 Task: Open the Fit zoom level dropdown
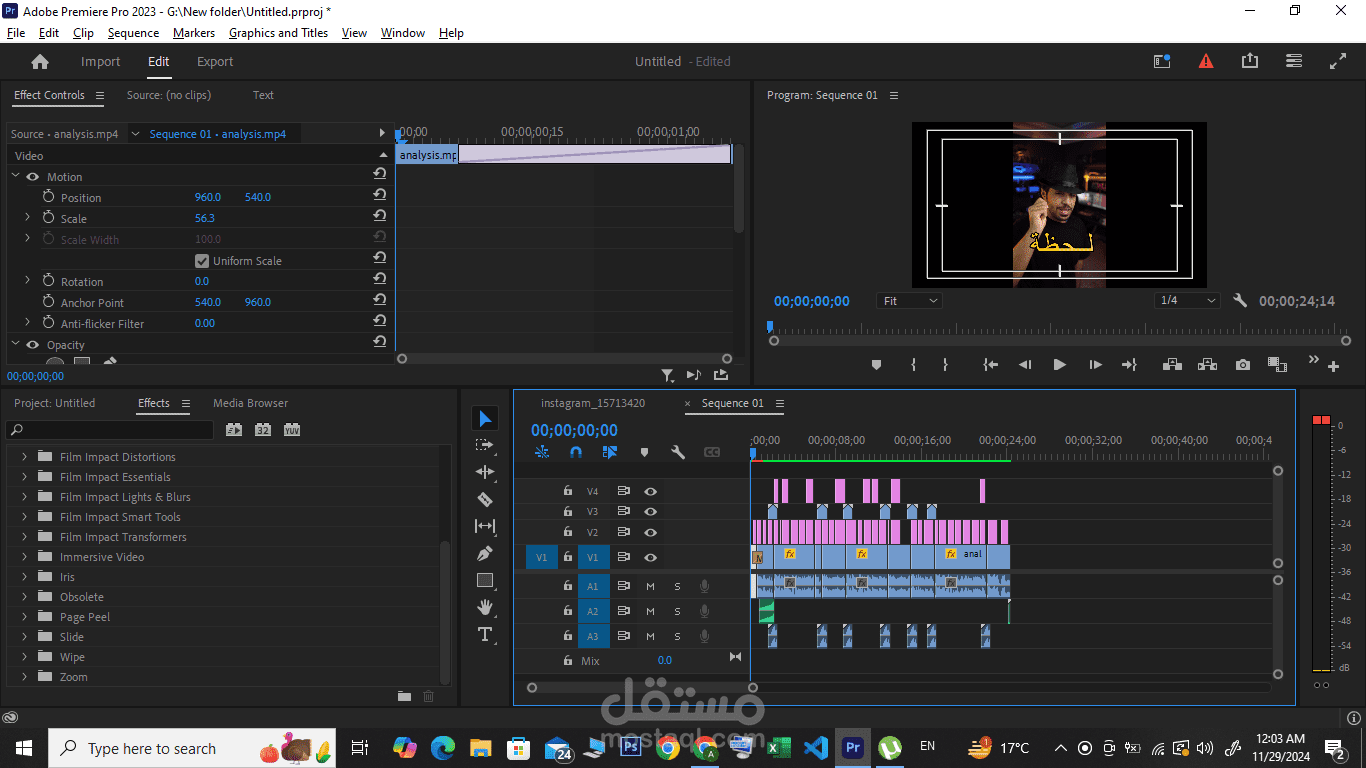point(910,301)
